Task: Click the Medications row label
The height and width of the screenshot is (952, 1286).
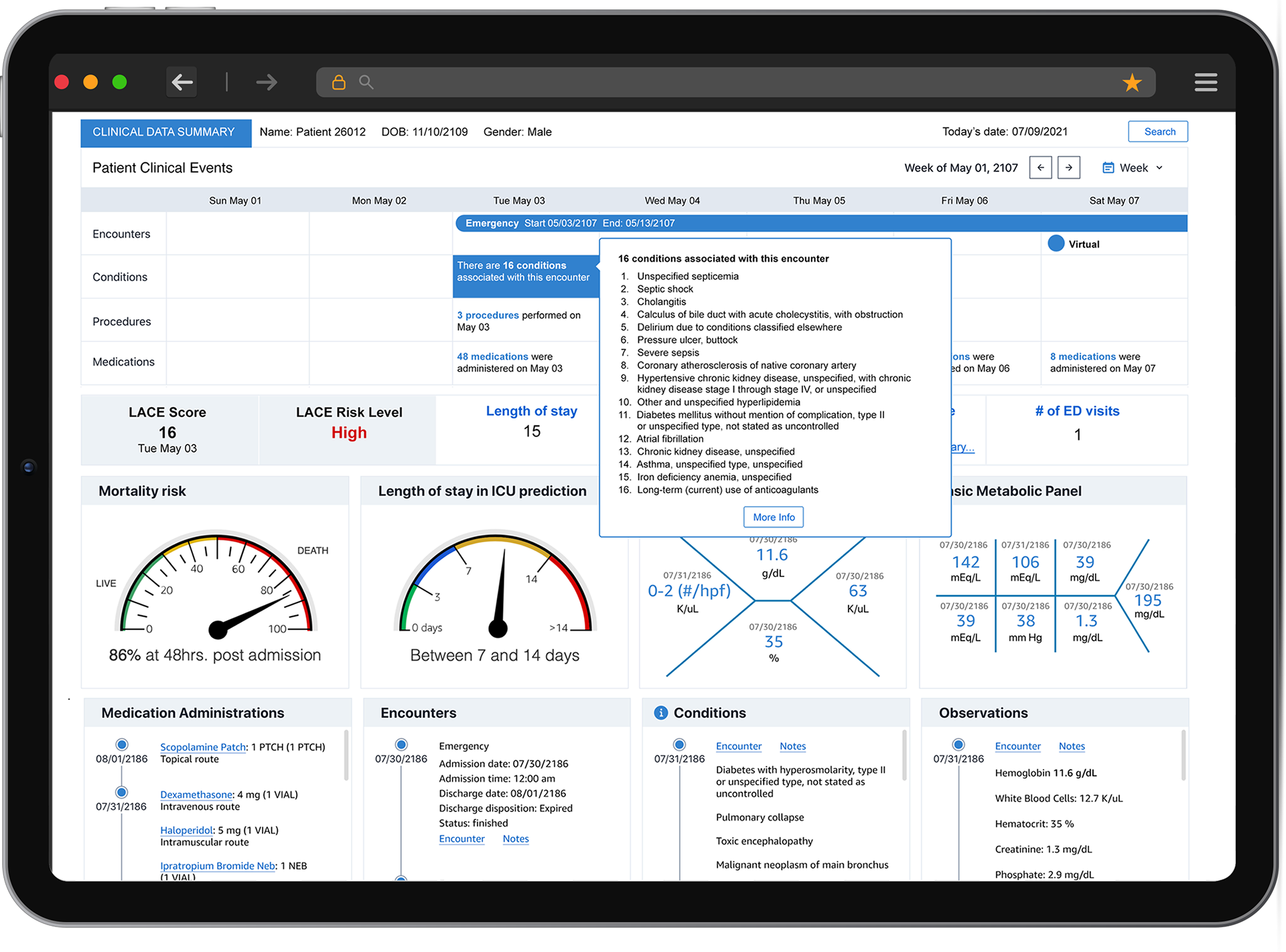Action: (123, 362)
